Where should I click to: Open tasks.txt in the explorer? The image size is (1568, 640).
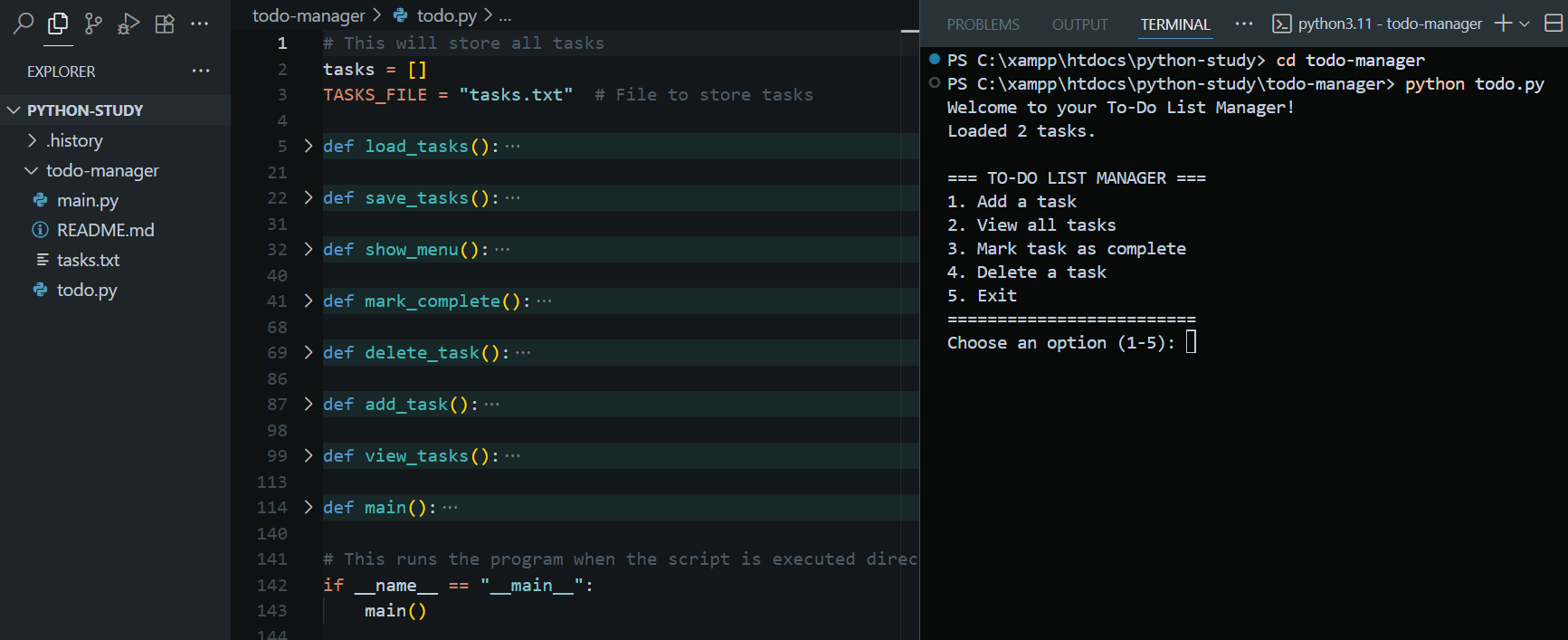click(88, 260)
